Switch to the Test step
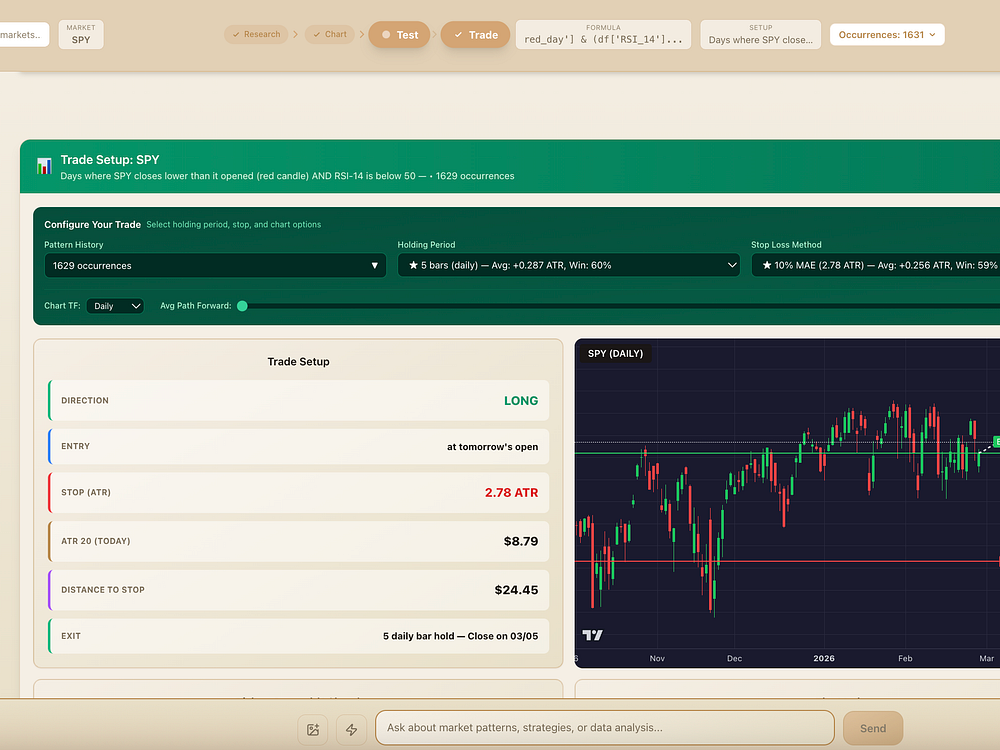Image resolution: width=1000 pixels, height=750 pixels. (399, 35)
